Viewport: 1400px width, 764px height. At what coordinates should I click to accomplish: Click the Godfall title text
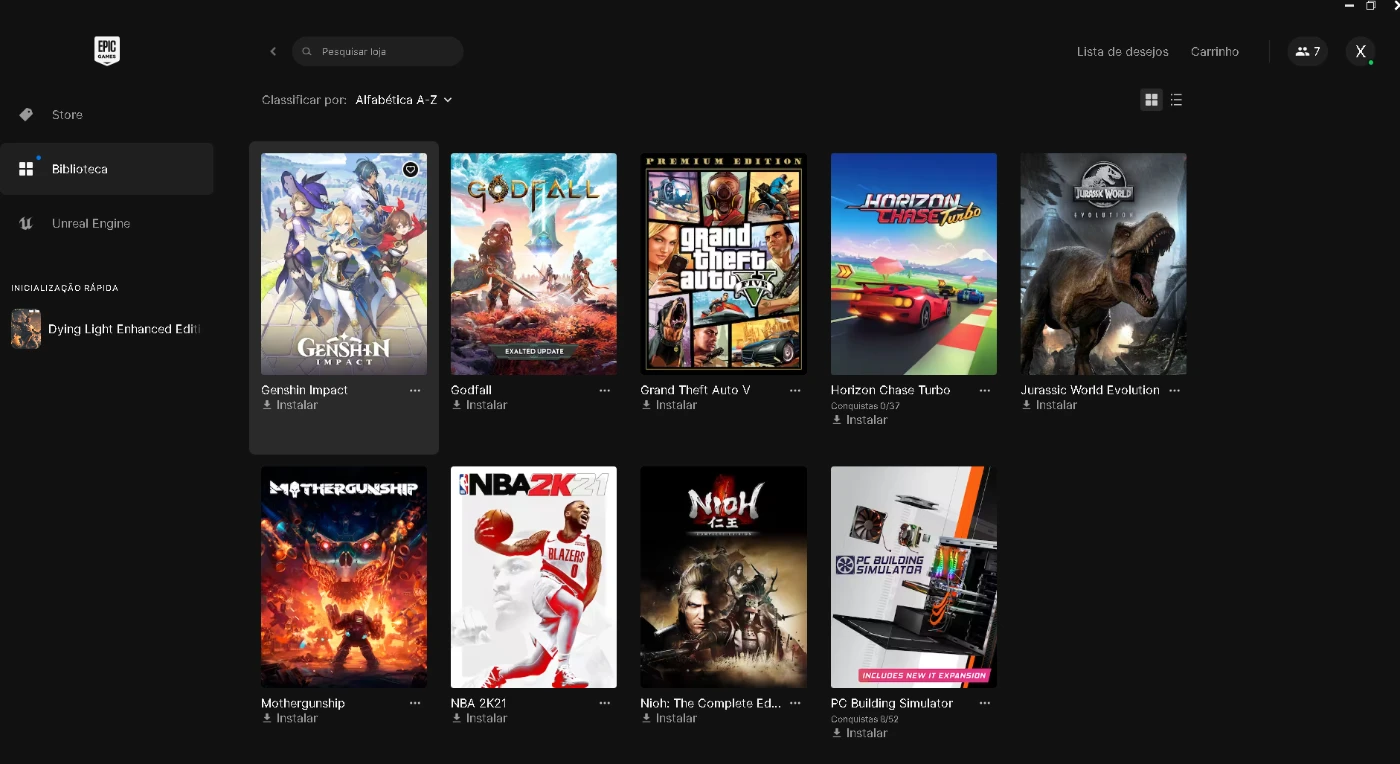tap(471, 390)
